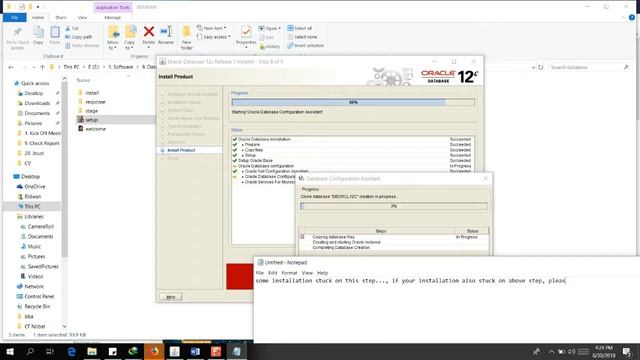Viewport: 640px width, 360px height.
Task: Click History in the Open group
Action: [269, 46]
